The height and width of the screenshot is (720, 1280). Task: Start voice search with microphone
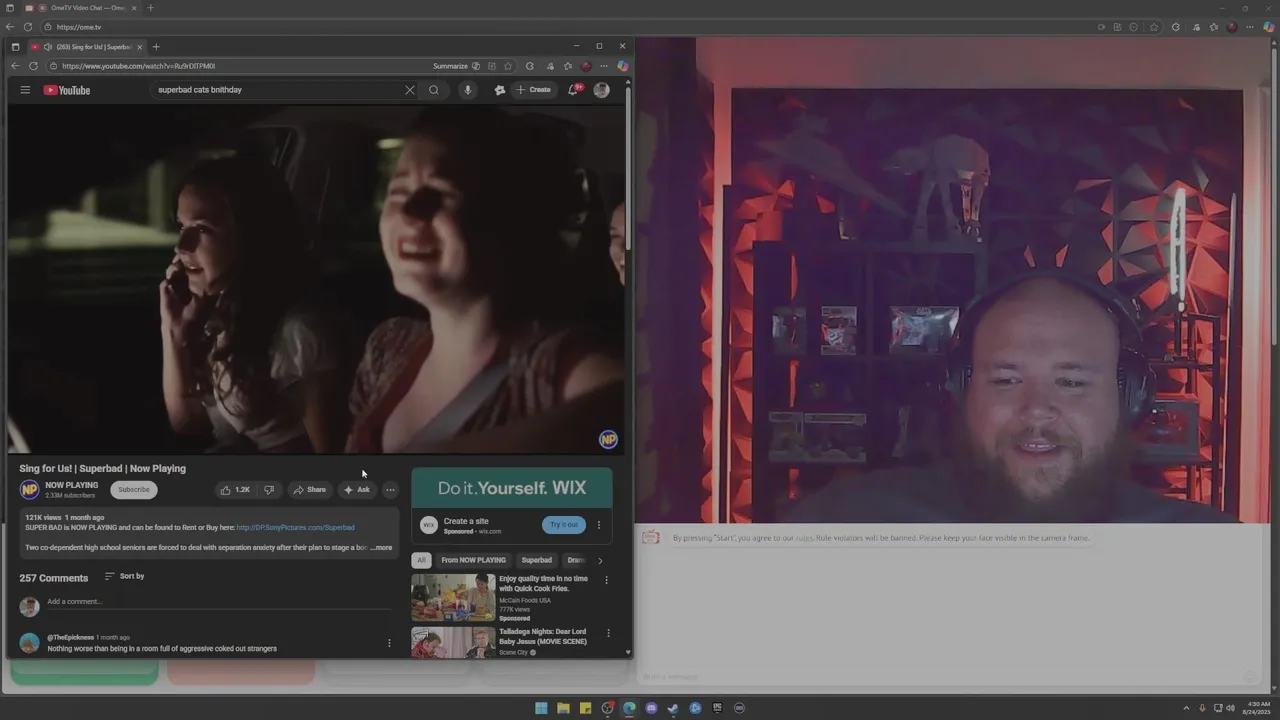click(x=467, y=90)
